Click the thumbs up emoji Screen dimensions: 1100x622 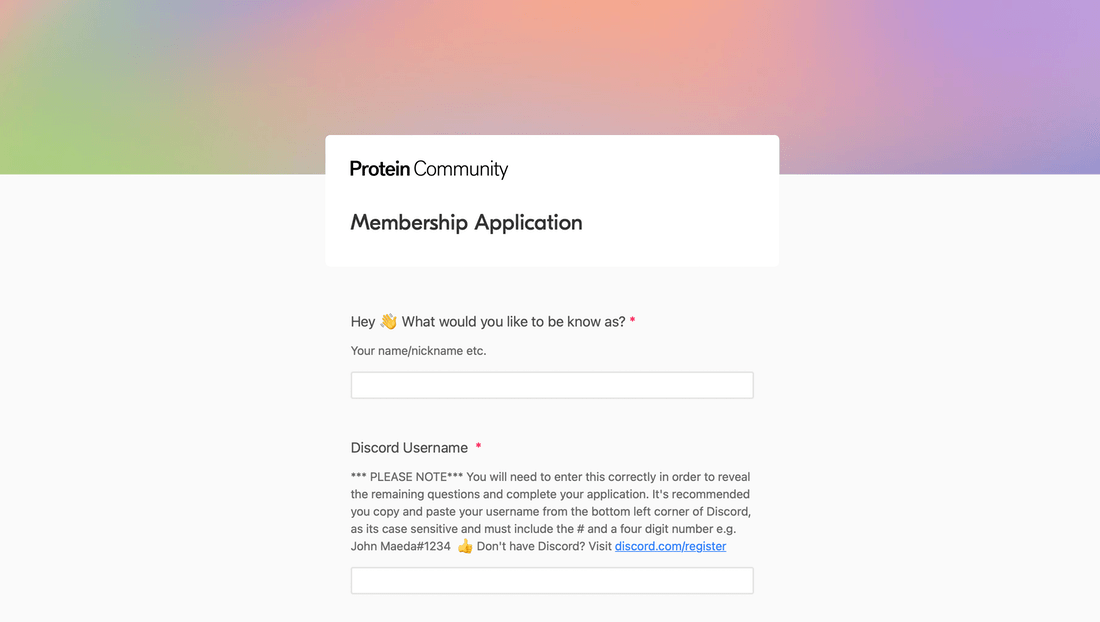(x=464, y=546)
